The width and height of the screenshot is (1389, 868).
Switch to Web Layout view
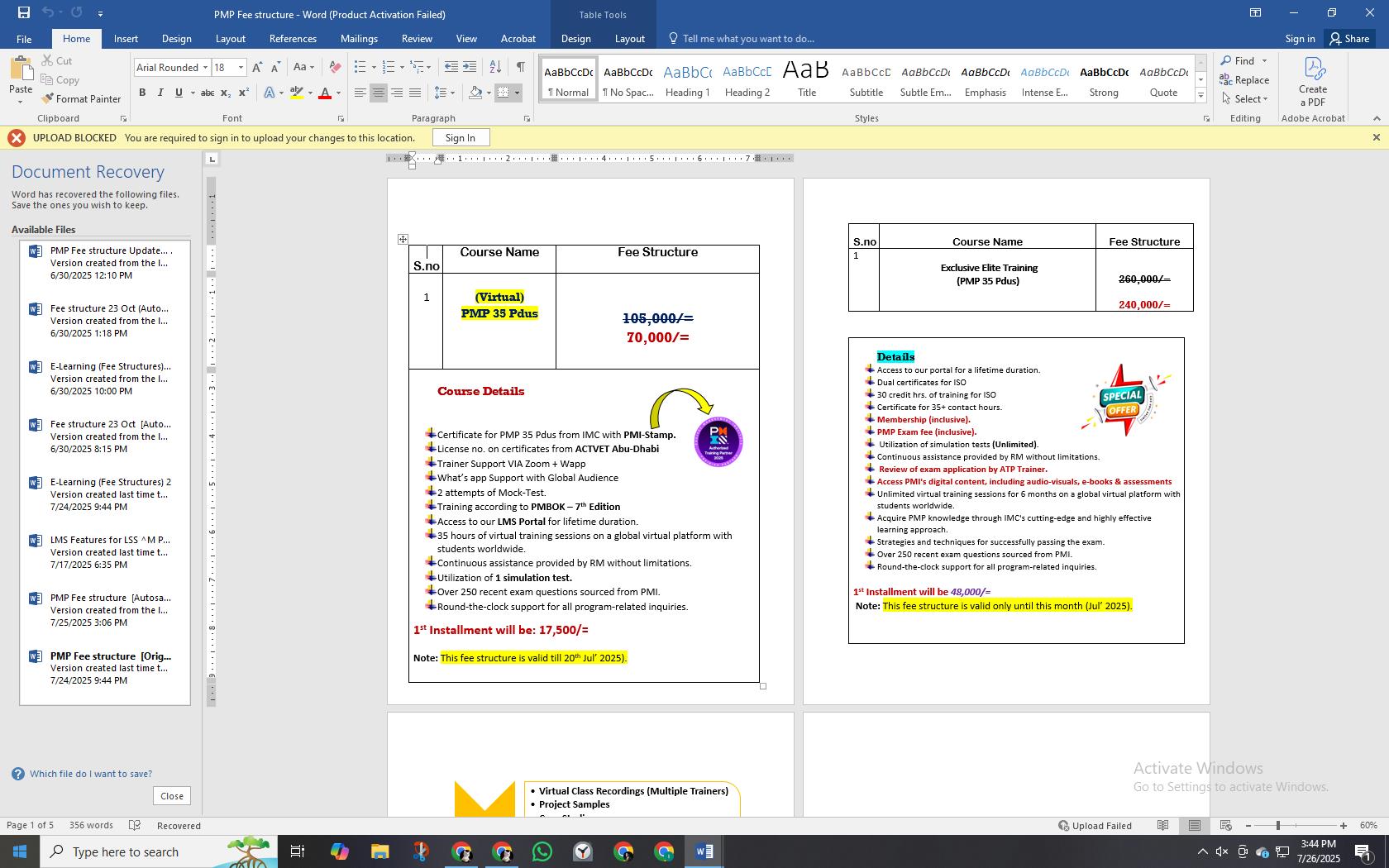coord(1226,825)
